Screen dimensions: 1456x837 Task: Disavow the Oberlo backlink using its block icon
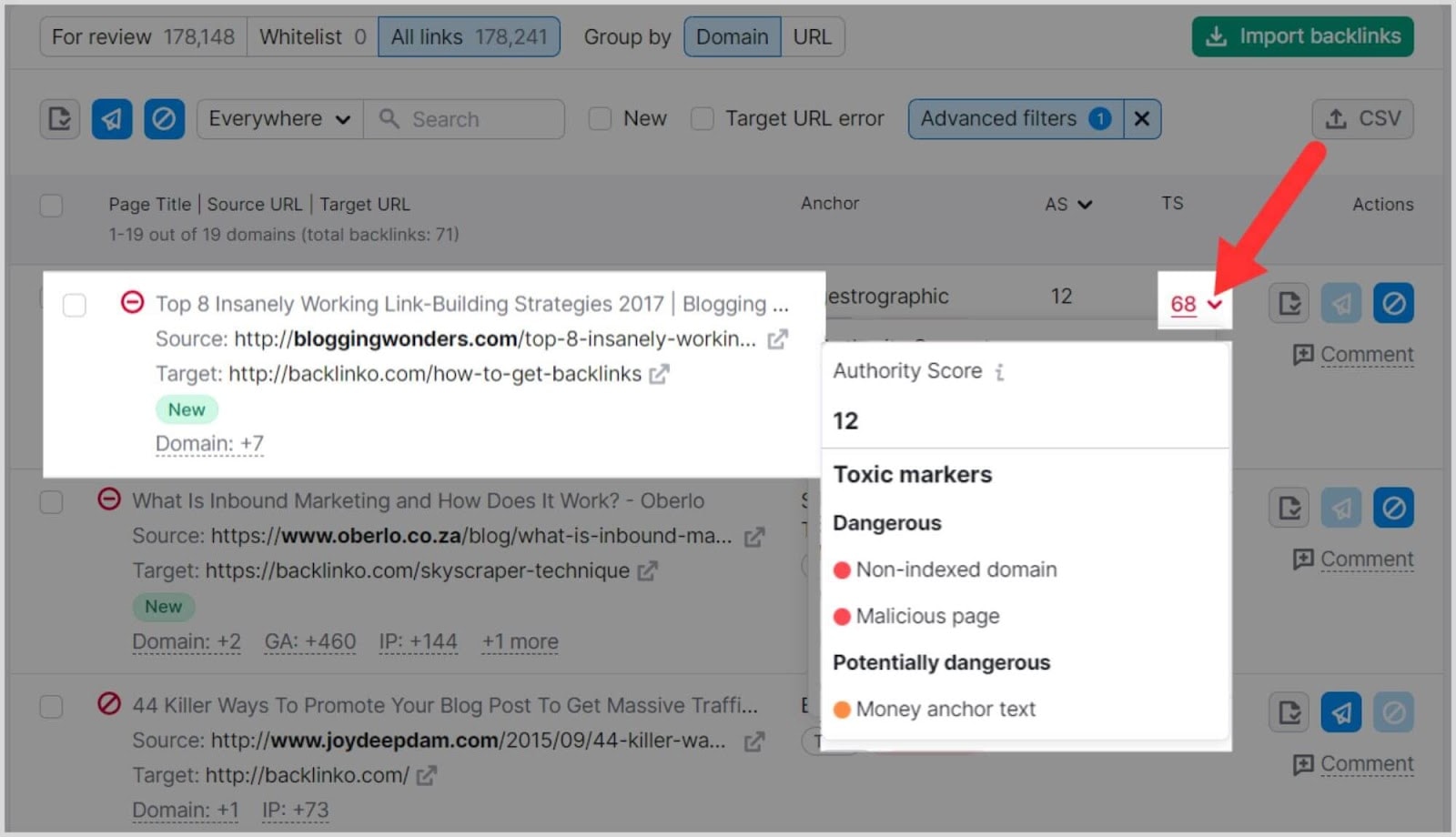pyautogui.click(x=1395, y=508)
